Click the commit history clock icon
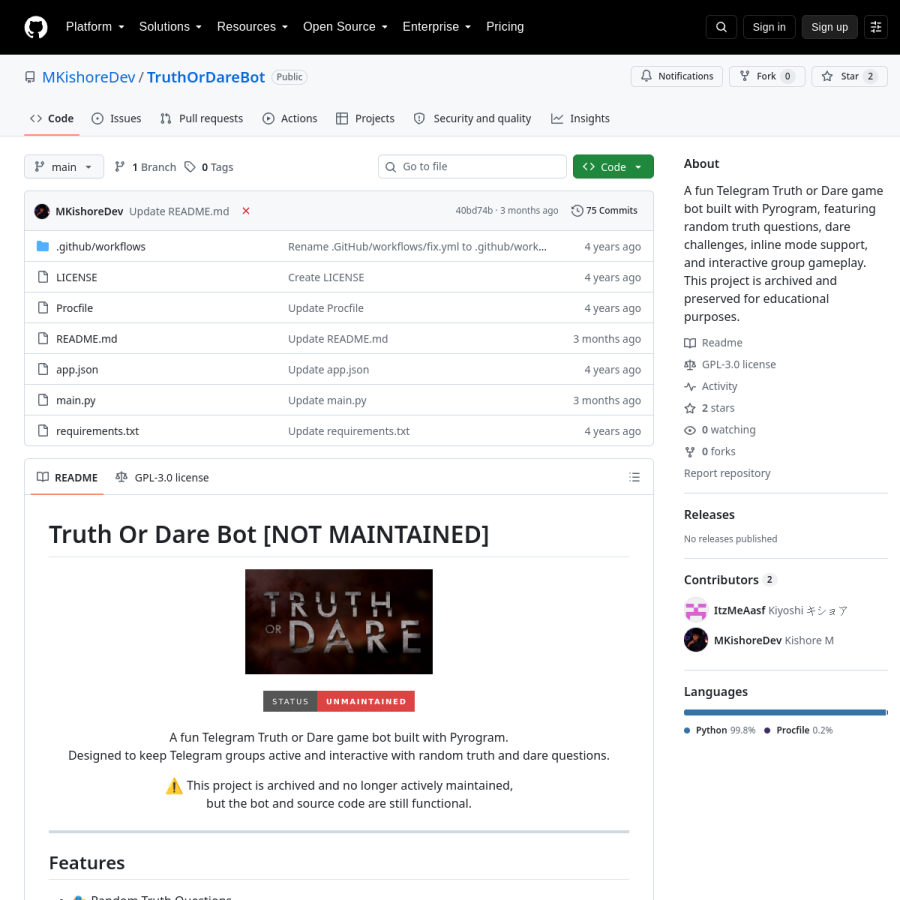This screenshot has height=900, width=900. click(x=577, y=211)
